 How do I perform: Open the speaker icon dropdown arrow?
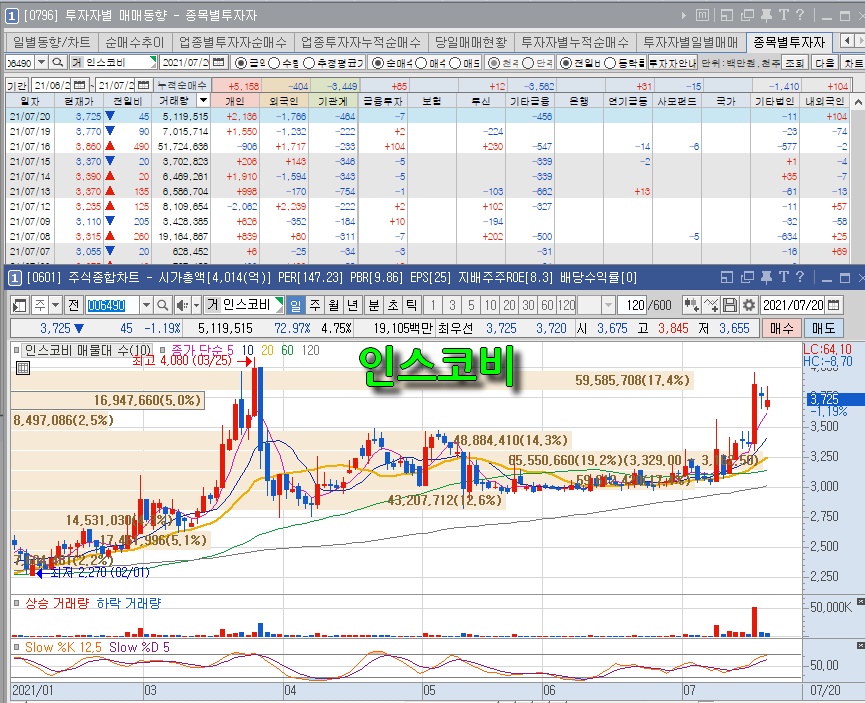point(196,305)
